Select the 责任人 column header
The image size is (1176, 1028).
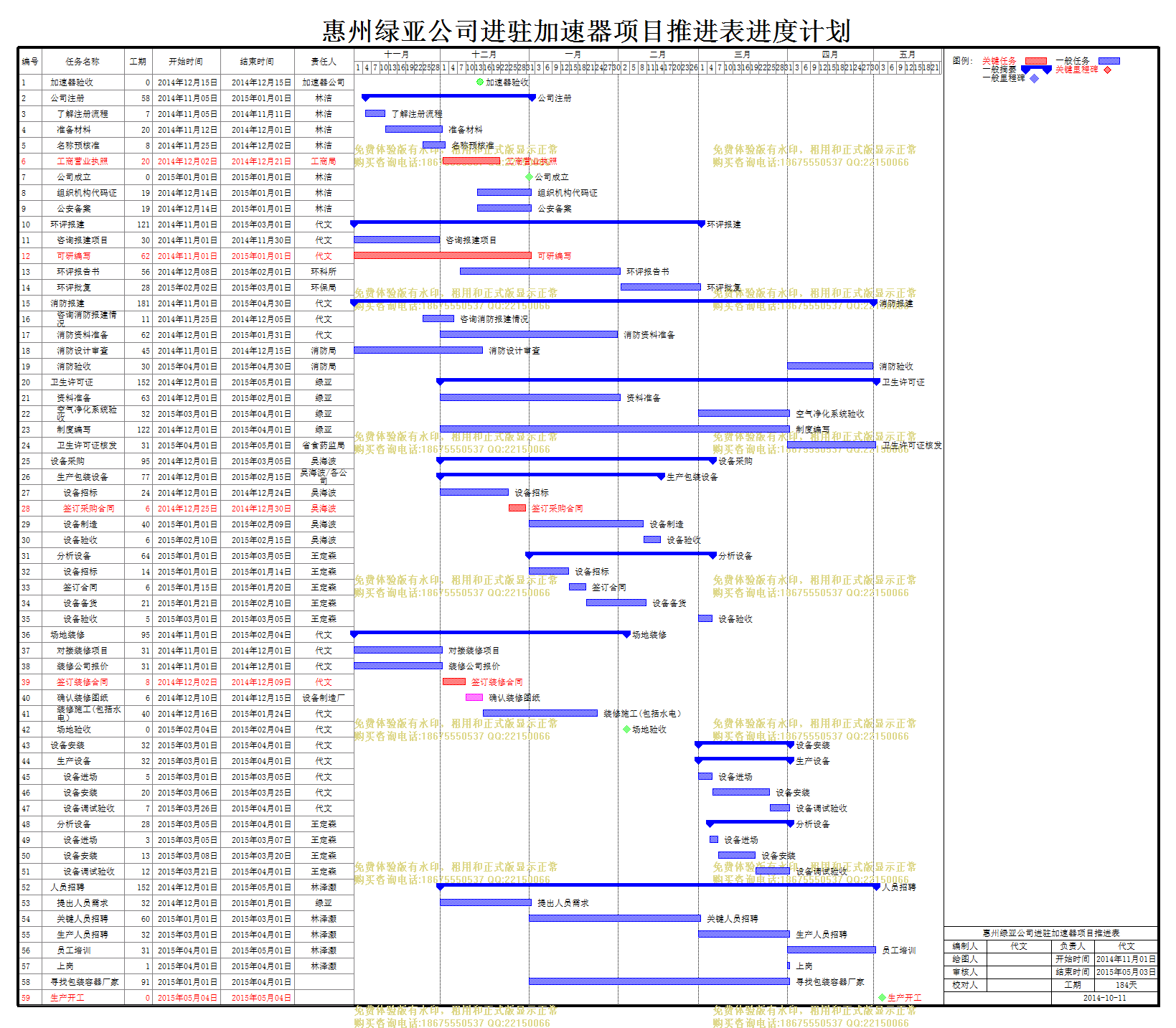click(324, 62)
